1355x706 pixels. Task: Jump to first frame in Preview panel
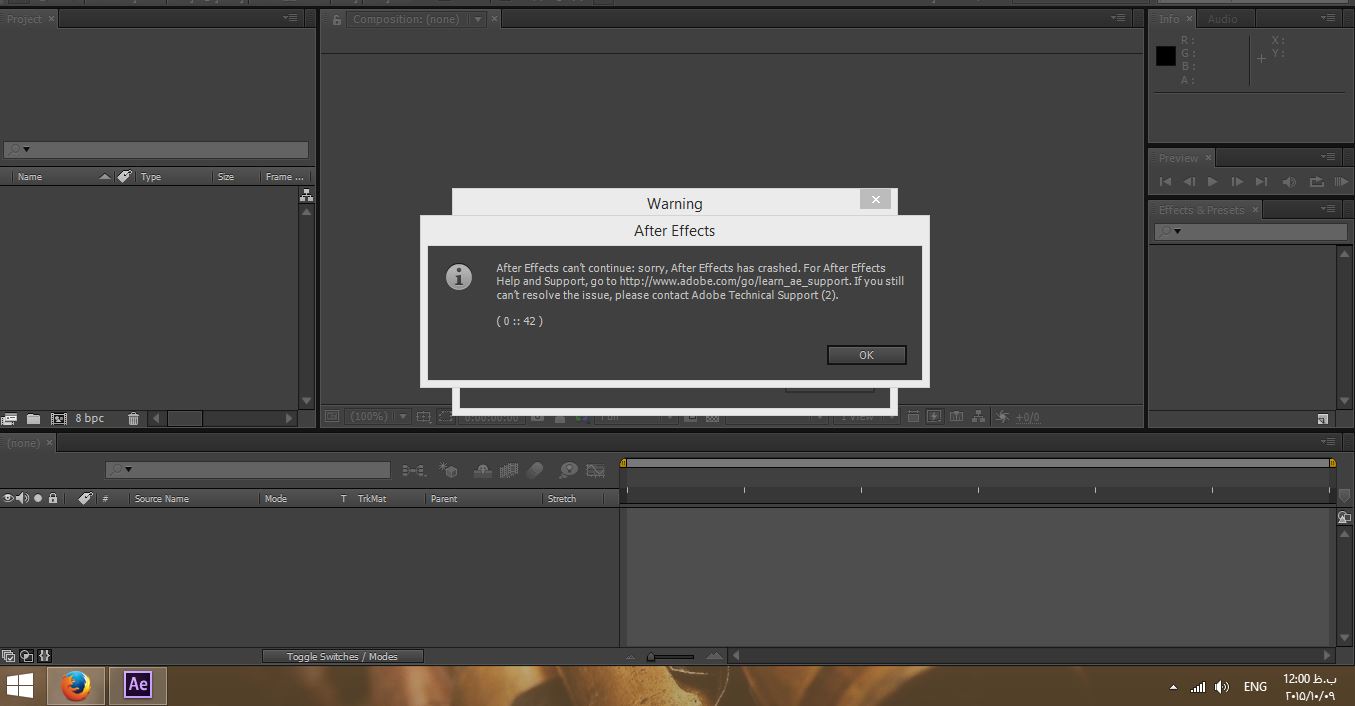pyautogui.click(x=1165, y=182)
